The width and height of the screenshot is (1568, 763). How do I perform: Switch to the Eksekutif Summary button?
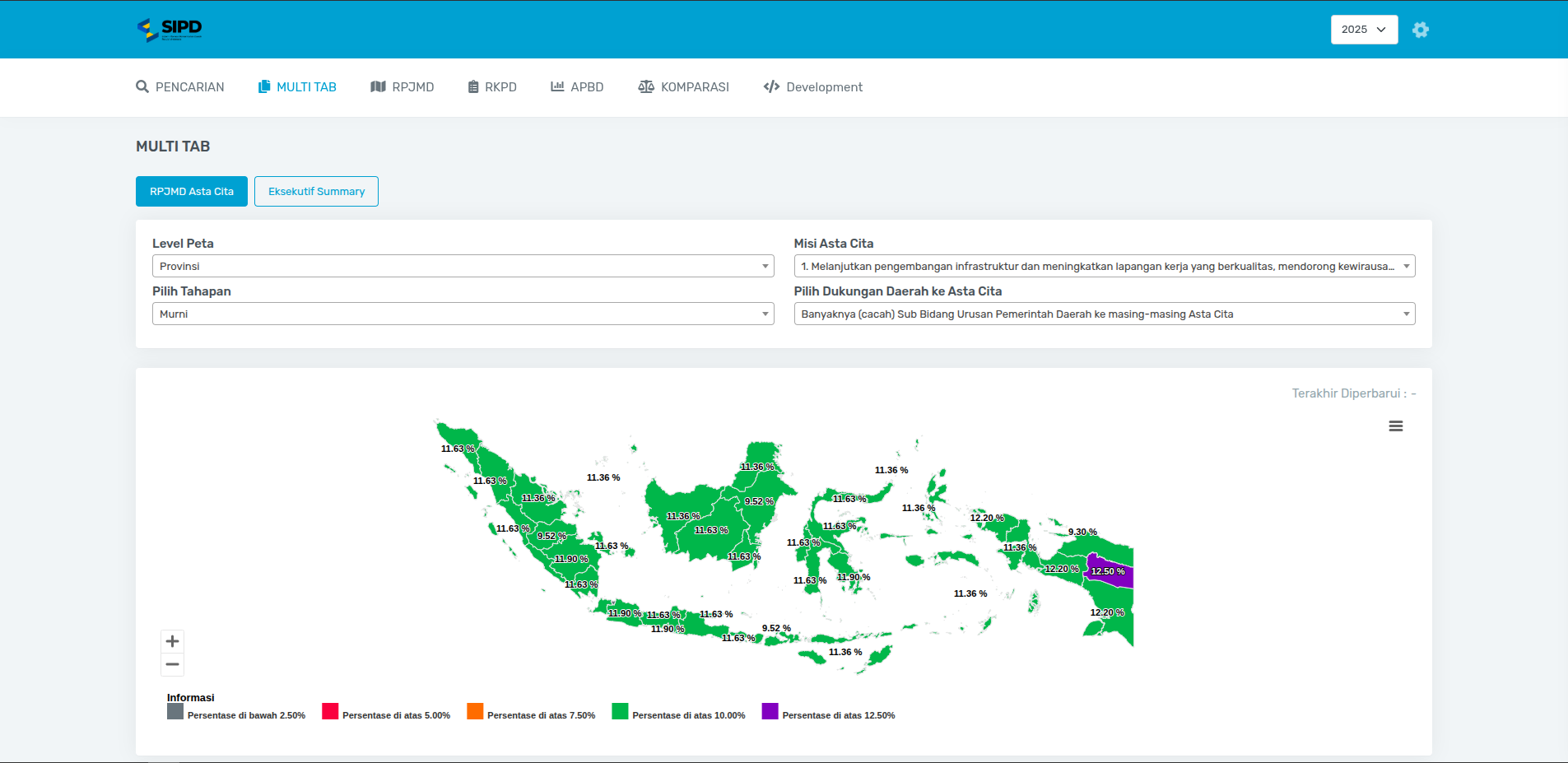click(316, 191)
